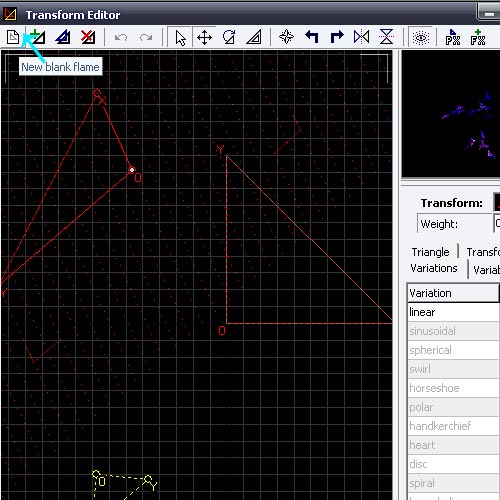
Task: Select the linear variation row
Action: (453, 312)
